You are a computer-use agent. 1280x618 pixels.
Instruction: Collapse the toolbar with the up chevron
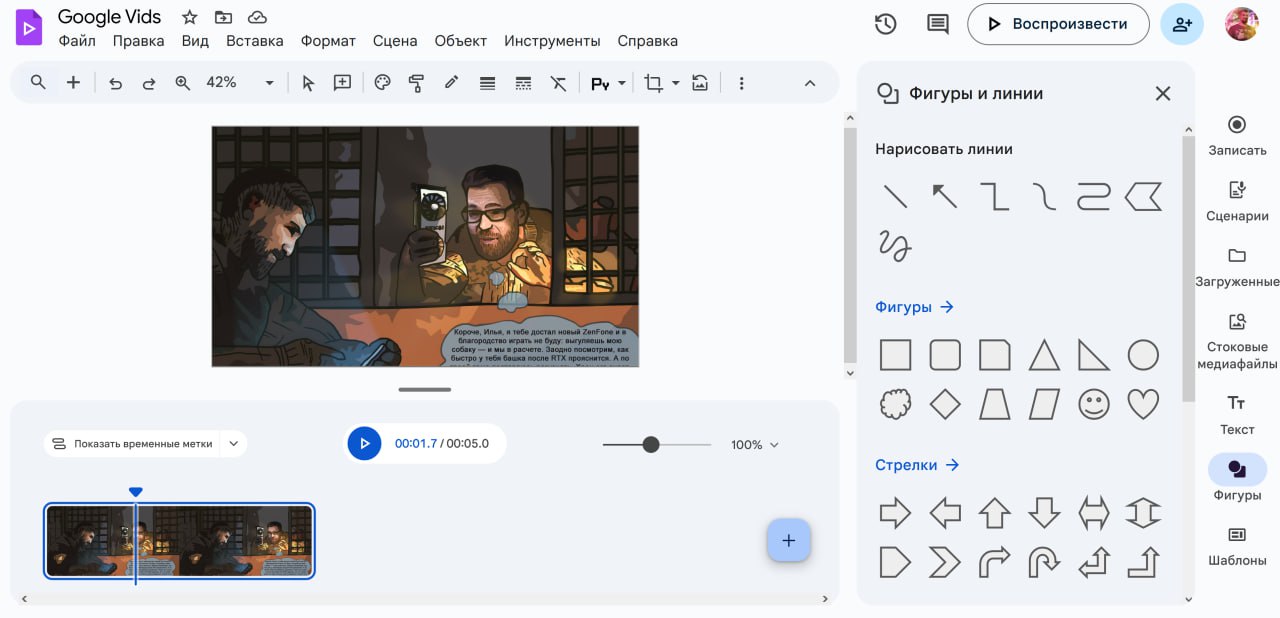coord(810,83)
